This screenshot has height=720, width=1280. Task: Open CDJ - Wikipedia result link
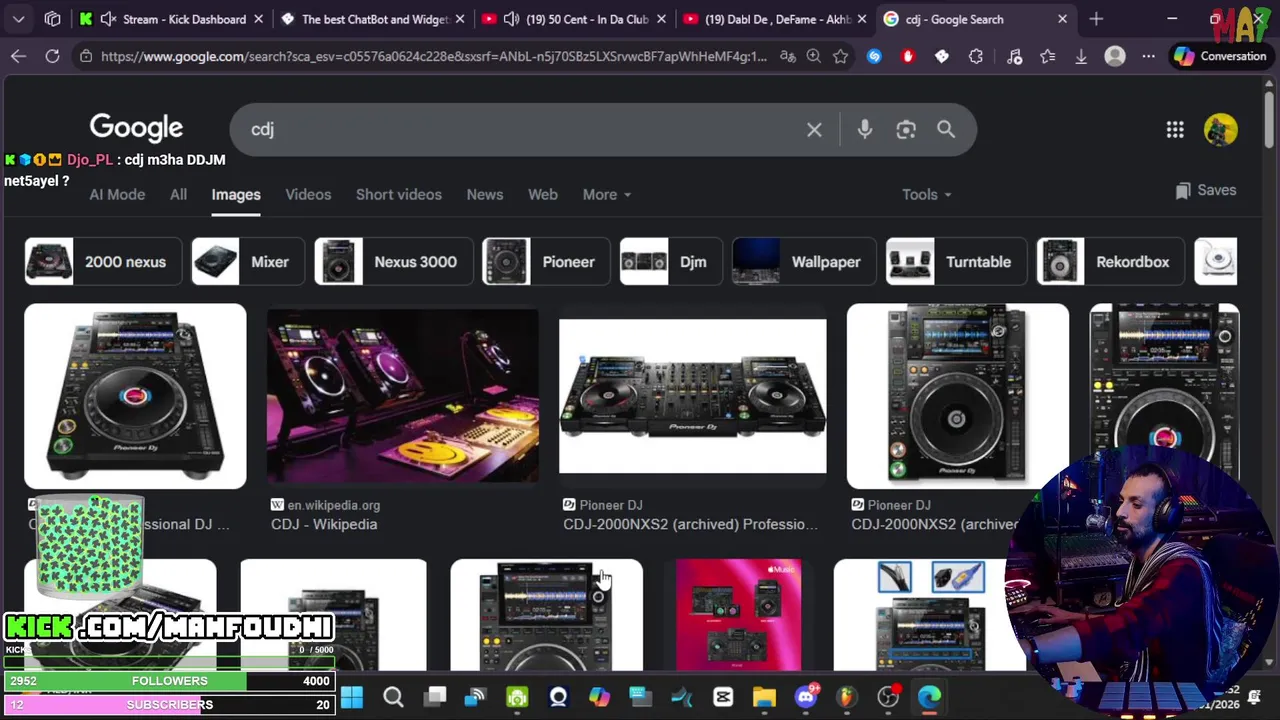click(324, 525)
